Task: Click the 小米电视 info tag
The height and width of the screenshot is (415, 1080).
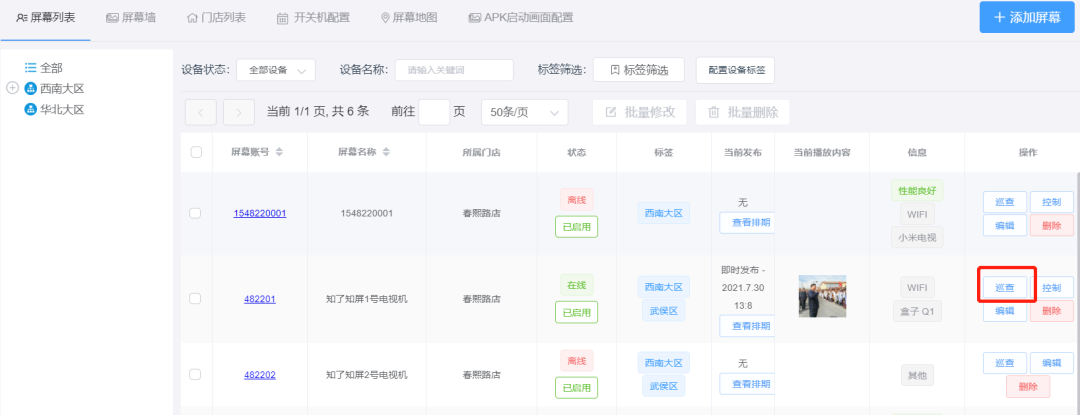Action: (917, 237)
